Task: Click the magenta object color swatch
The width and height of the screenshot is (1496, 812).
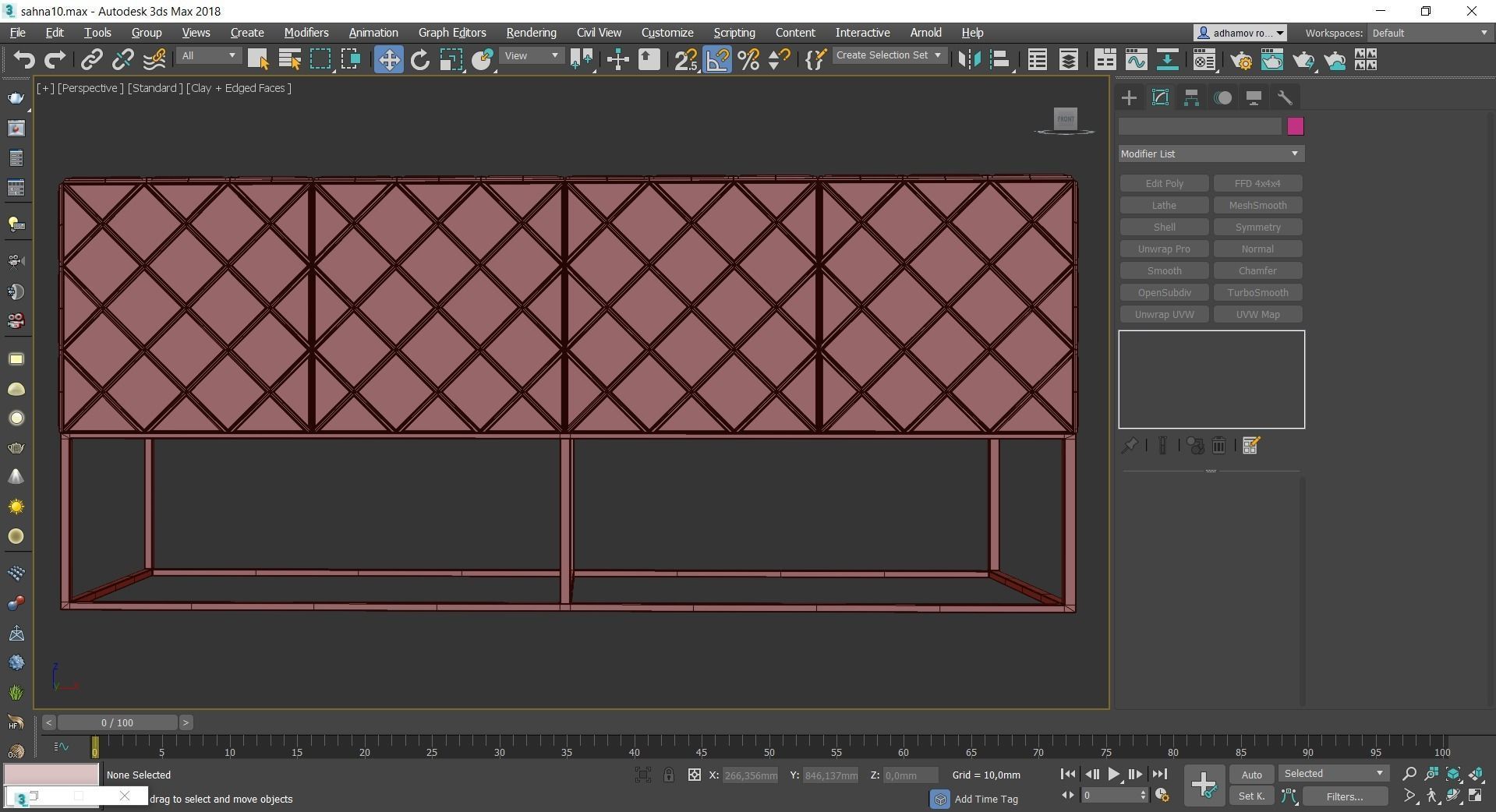Action: (x=1295, y=126)
